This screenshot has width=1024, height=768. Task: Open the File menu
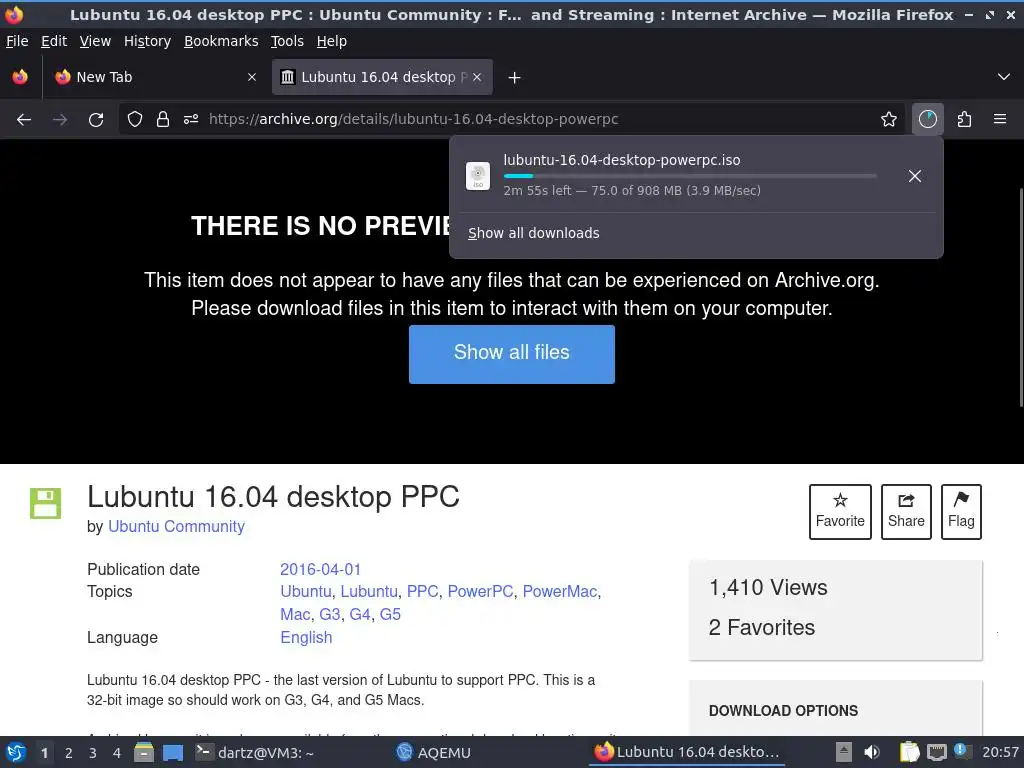pyautogui.click(x=17, y=41)
